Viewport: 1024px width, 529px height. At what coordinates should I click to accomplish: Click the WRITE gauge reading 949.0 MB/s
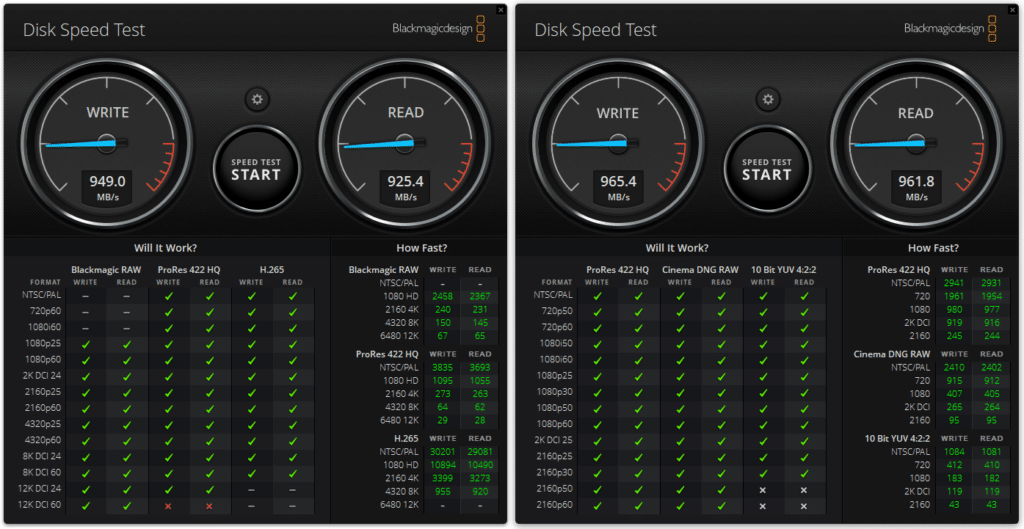point(107,144)
